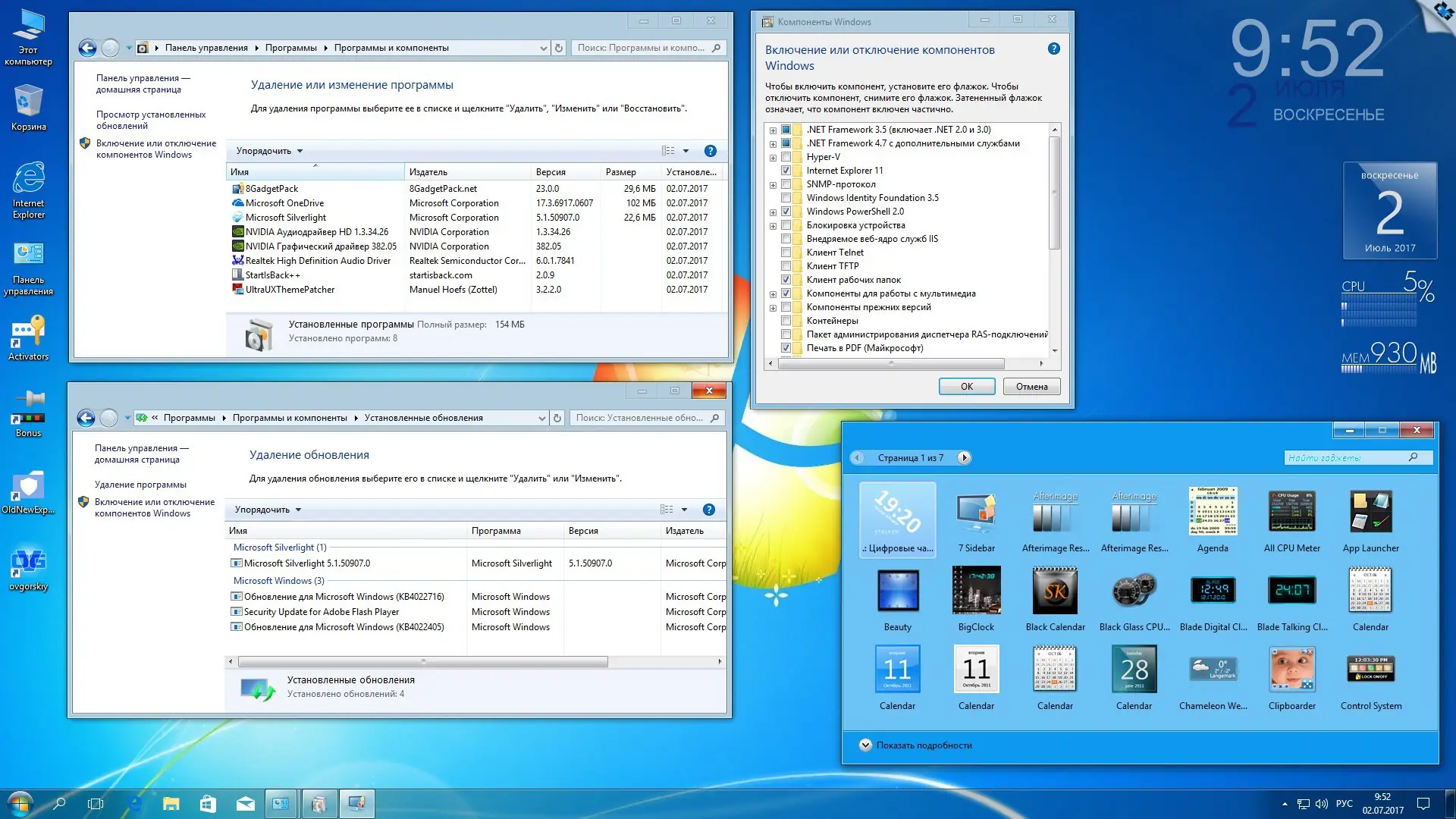Click OK in Windows Features dialog
The image size is (1456, 819).
pyautogui.click(x=966, y=387)
